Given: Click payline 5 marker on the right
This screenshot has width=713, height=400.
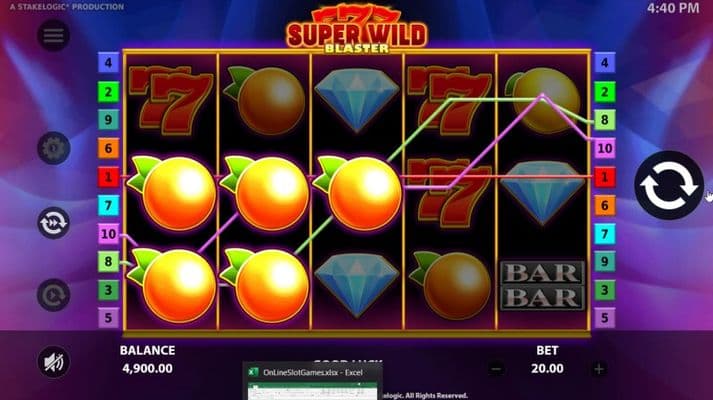Looking at the screenshot, I should pyautogui.click(x=604, y=318).
